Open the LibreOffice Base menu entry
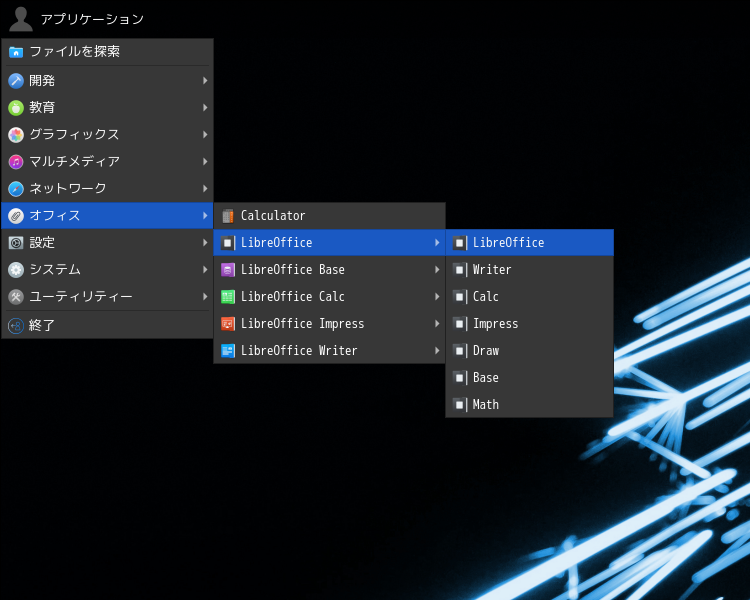The image size is (750, 600). tap(330, 270)
